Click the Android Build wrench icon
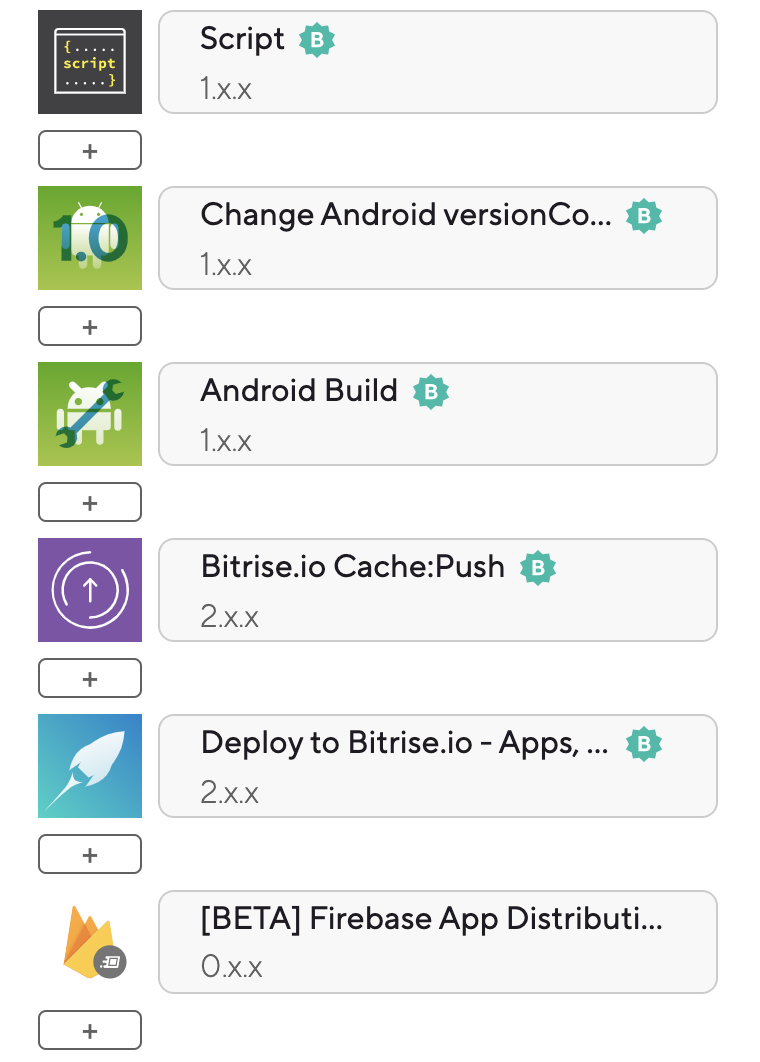This screenshot has width=760, height=1062. (90, 414)
